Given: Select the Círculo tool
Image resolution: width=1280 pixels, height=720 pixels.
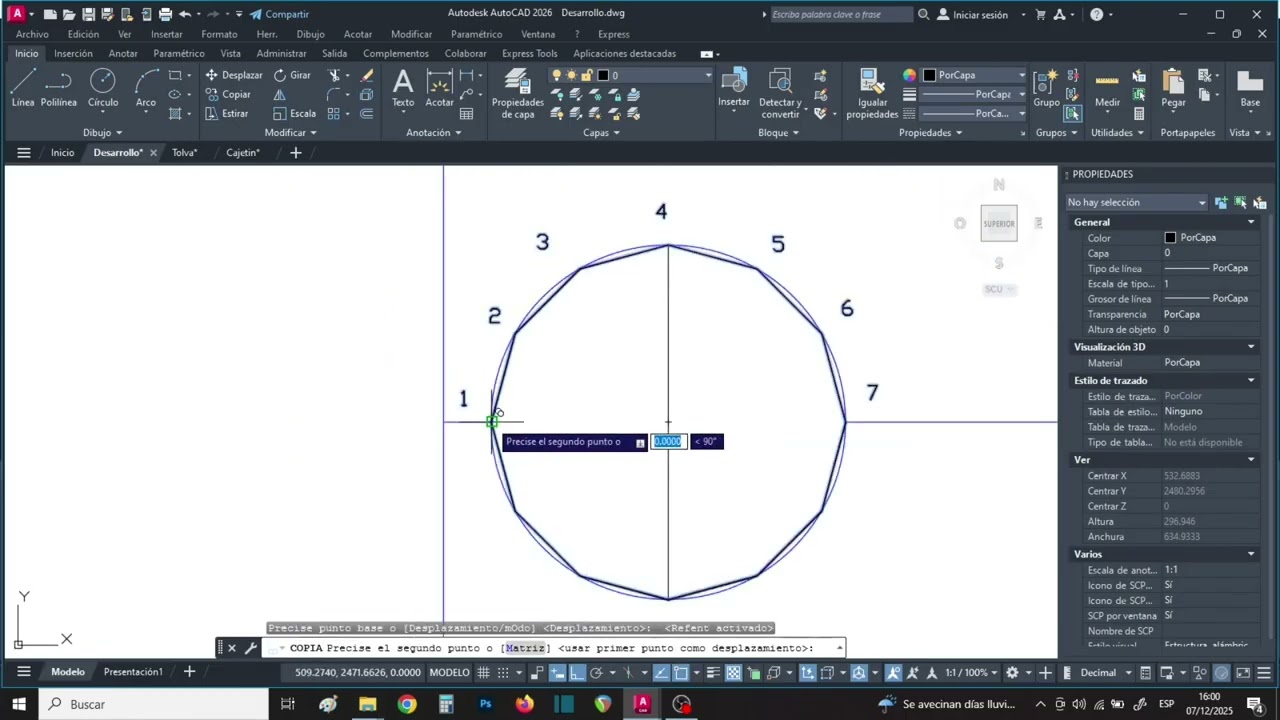Looking at the screenshot, I should point(103,88).
